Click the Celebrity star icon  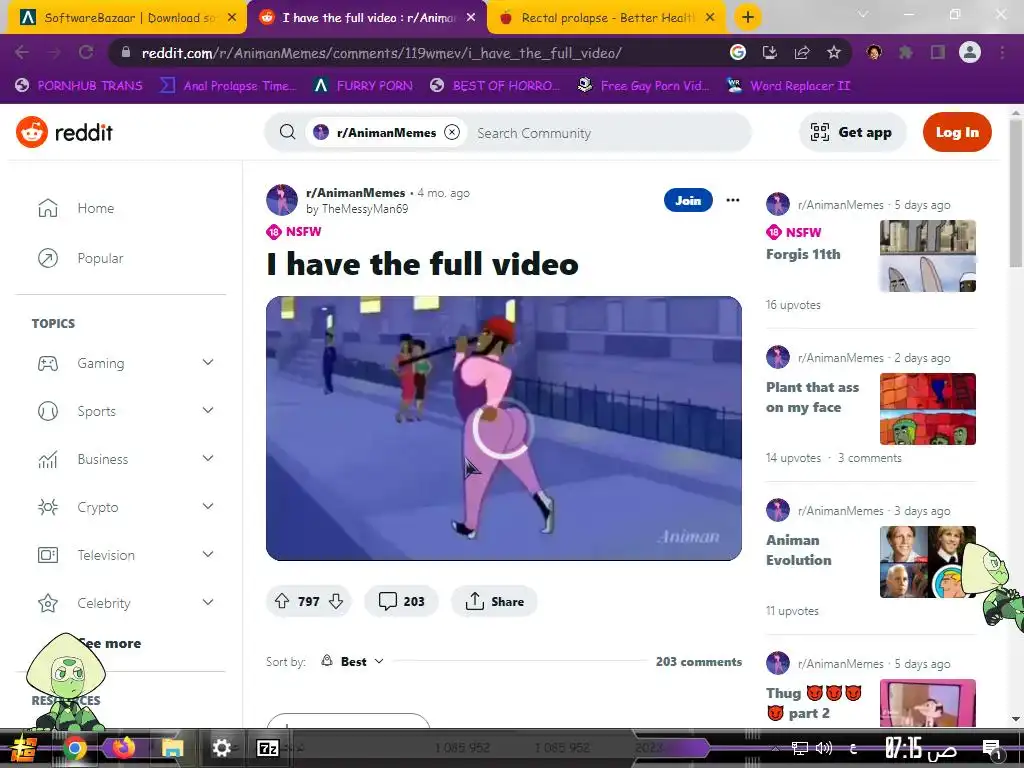48,603
